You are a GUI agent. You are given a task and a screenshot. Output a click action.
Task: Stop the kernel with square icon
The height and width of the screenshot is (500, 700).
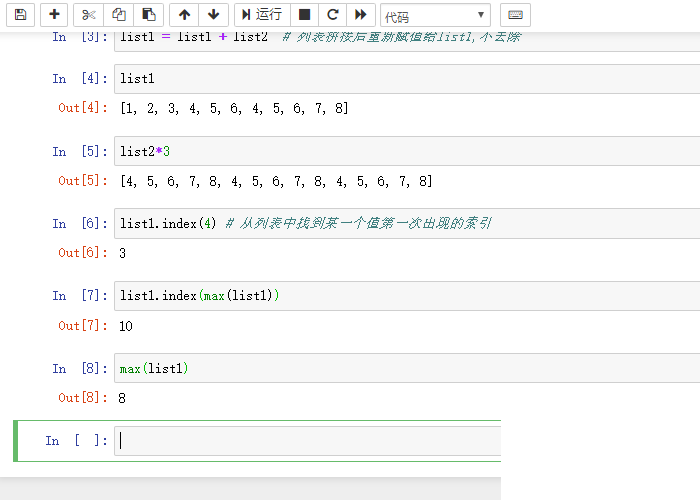305,15
